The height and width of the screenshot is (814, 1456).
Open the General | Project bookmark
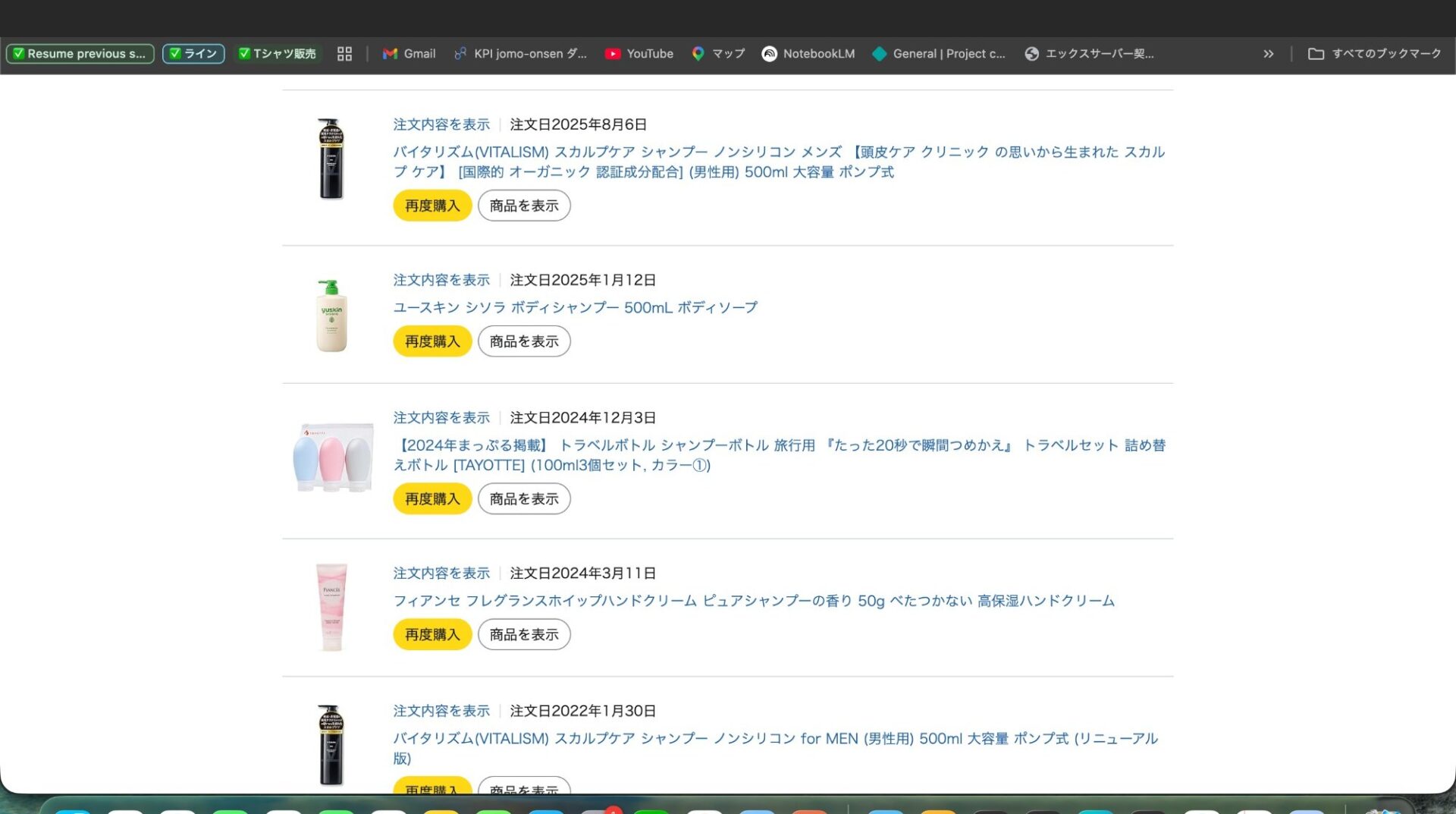(x=938, y=54)
